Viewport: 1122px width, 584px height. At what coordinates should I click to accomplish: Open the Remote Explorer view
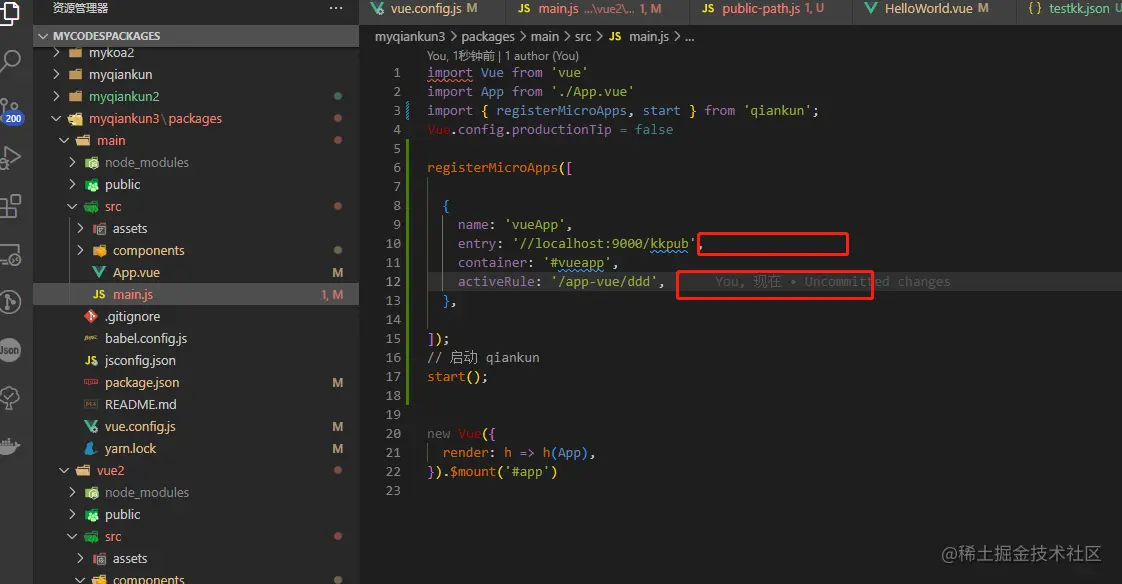coord(10,255)
